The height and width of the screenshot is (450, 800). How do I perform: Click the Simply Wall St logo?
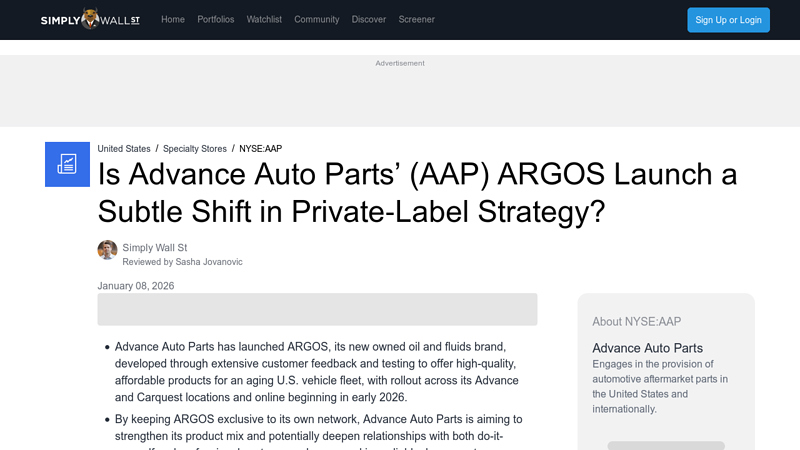(90, 19)
